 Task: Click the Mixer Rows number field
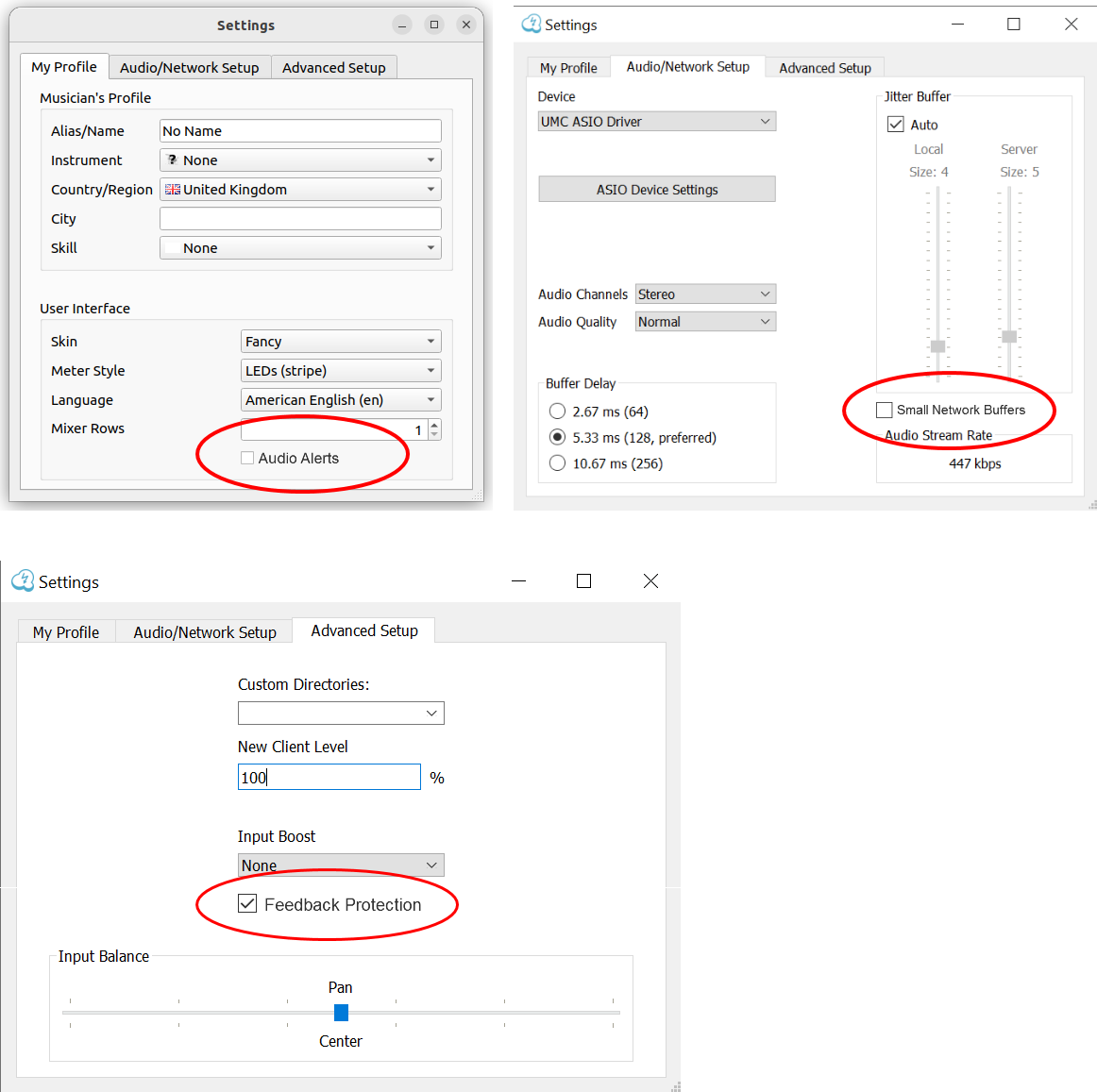click(x=333, y=429)
